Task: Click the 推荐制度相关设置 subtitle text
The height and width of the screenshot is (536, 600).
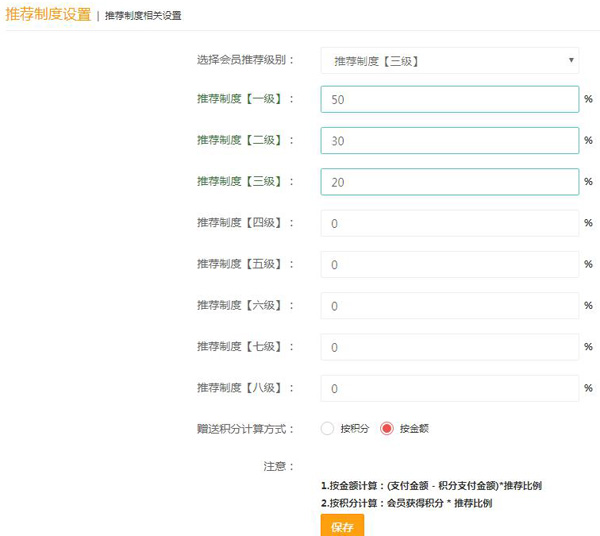Action: [143, 16]
